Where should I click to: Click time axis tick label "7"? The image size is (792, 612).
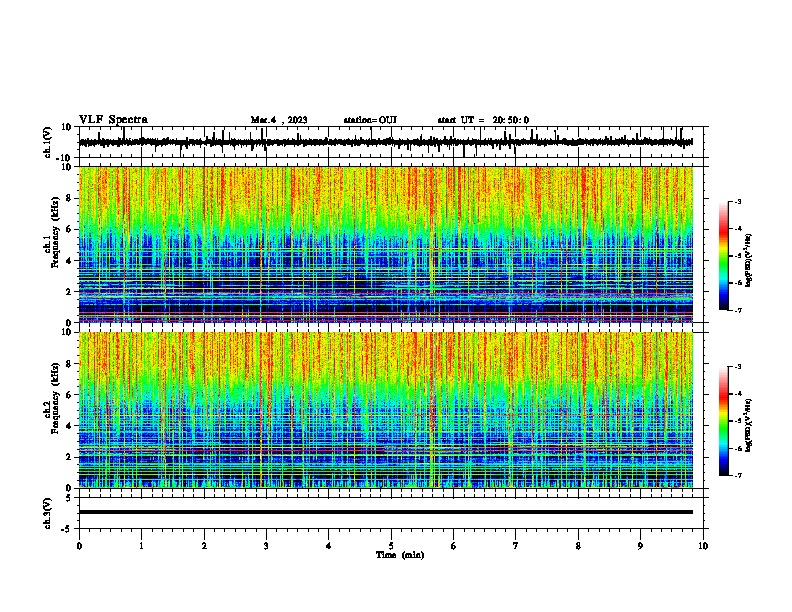point(516,546)
